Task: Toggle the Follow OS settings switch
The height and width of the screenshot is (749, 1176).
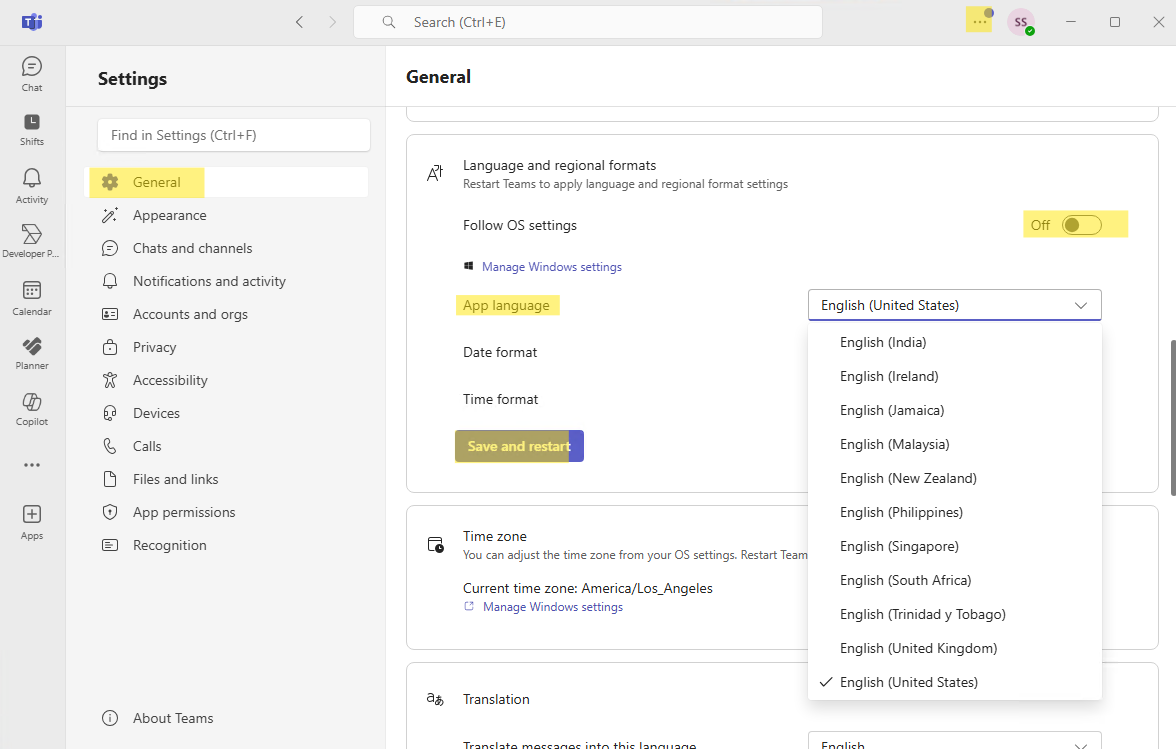Action: click(x=1081, y=225)
